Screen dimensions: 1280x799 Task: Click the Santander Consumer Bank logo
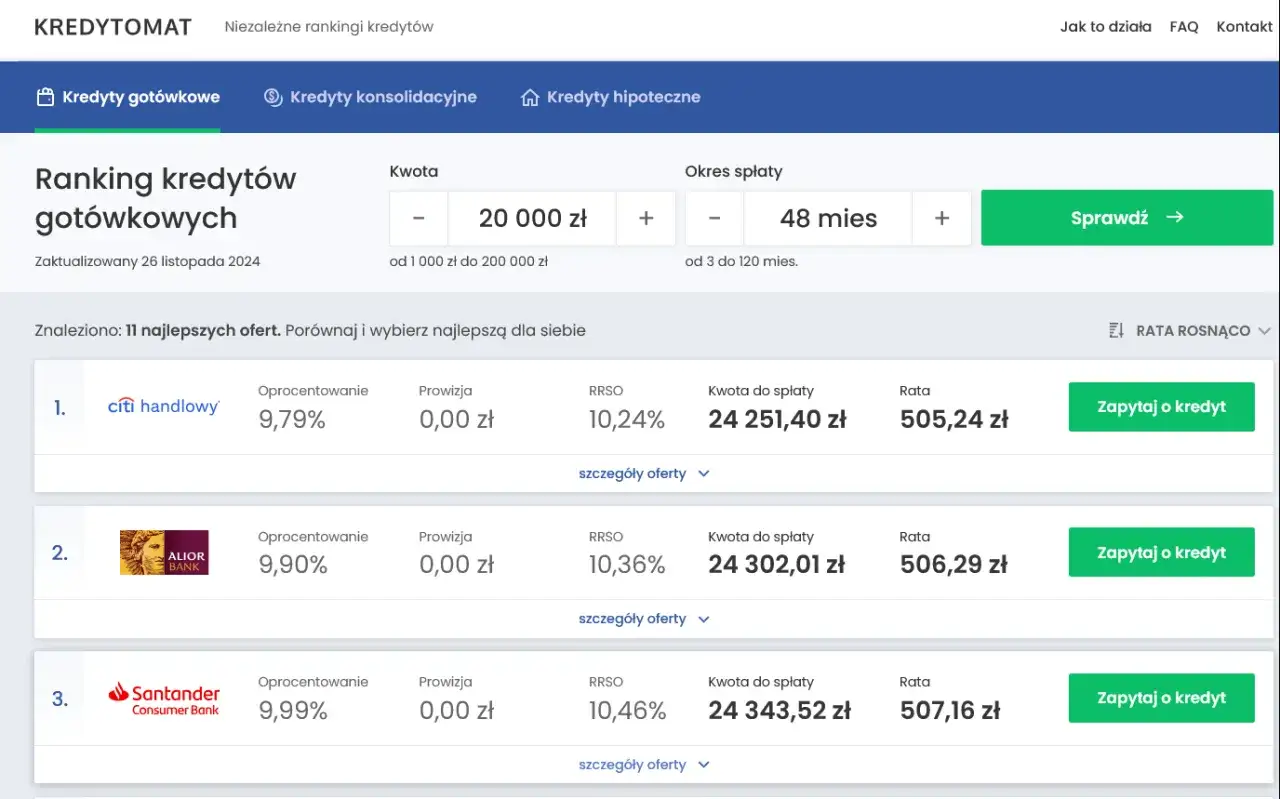164,698
